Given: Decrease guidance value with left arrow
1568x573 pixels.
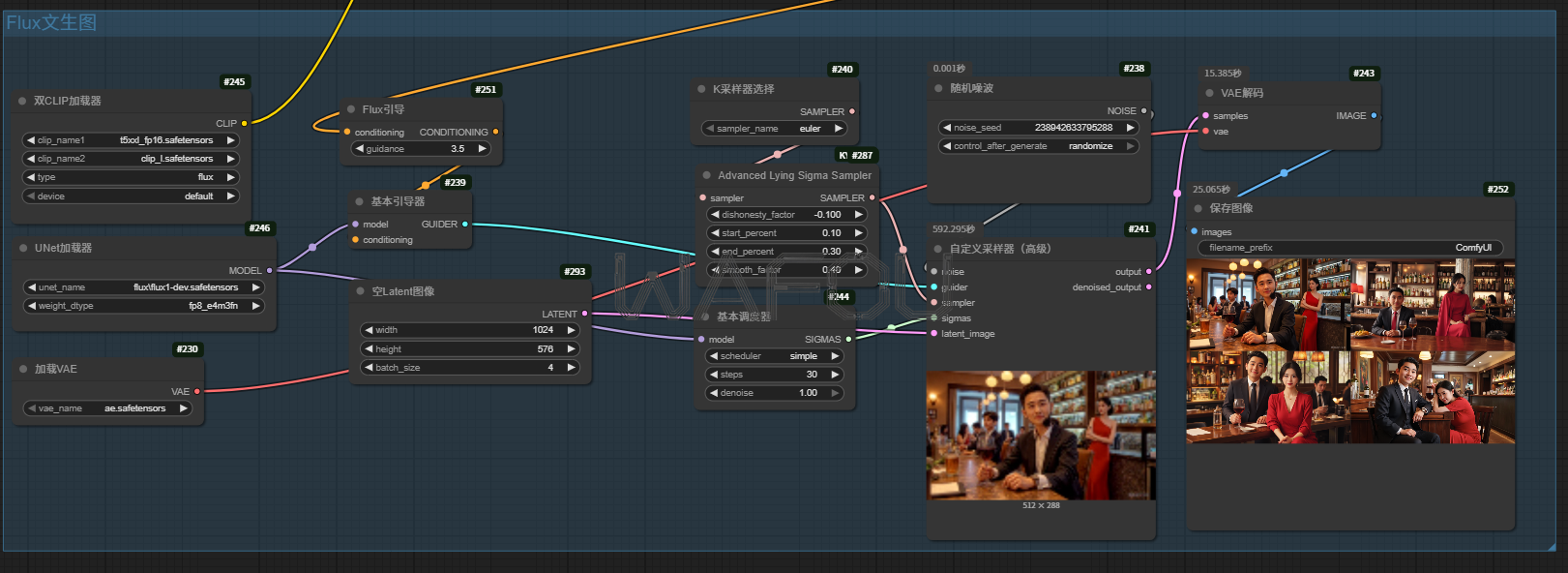Looking at the screenshot, I should pos(360,149).
